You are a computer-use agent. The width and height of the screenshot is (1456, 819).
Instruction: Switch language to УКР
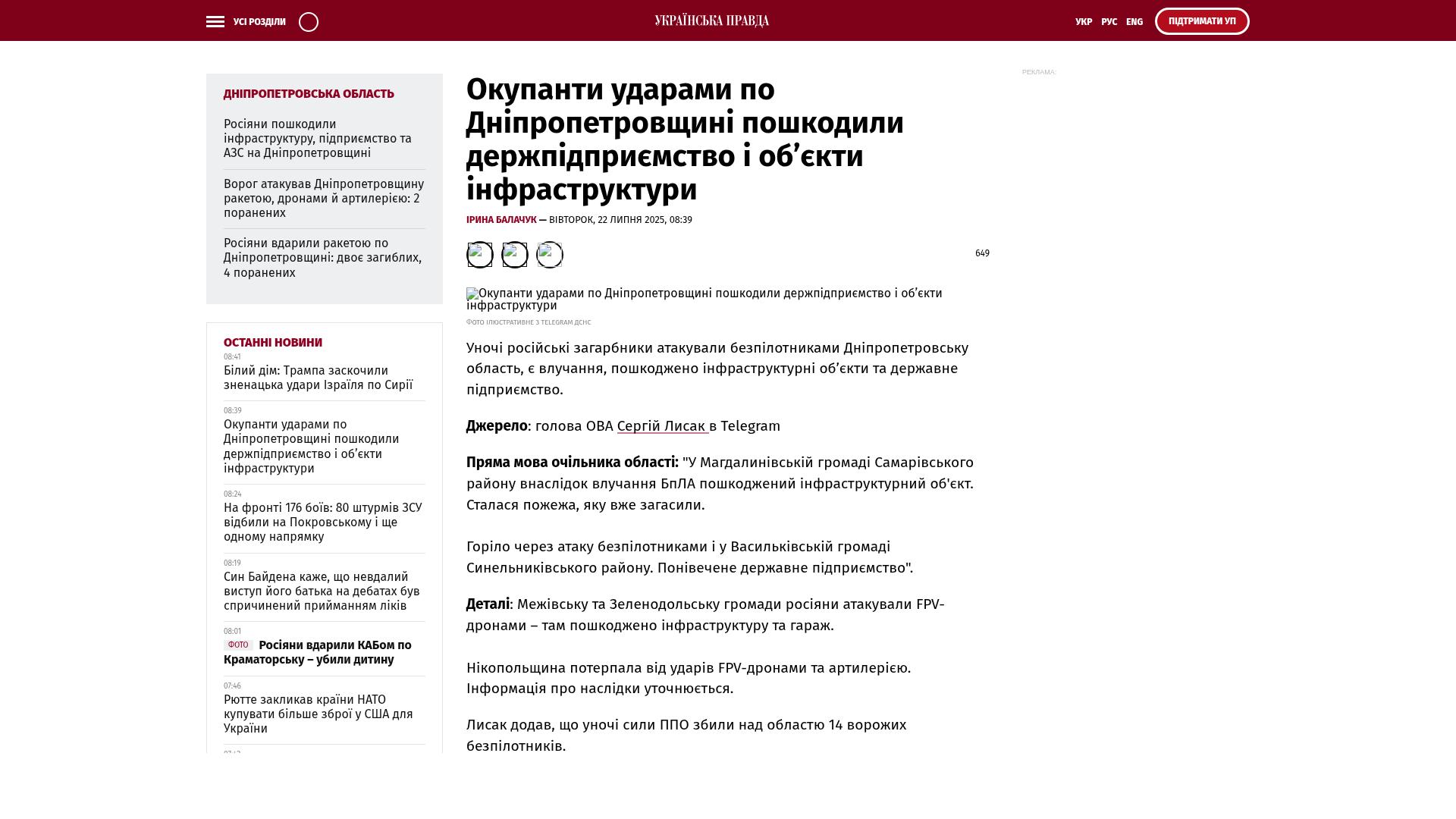1084,22
